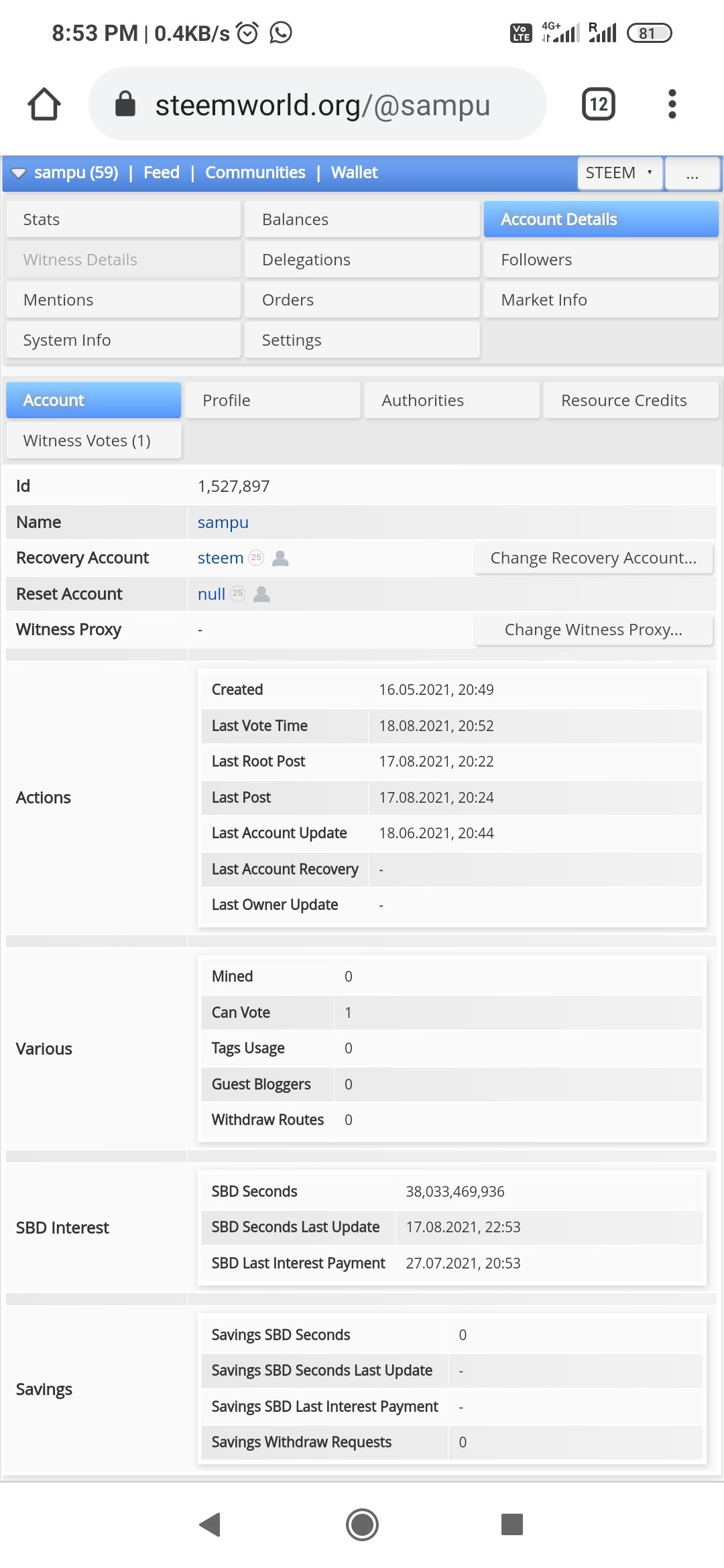
Task: Select the Authorities sub-tab
Action: coord(452,400)
